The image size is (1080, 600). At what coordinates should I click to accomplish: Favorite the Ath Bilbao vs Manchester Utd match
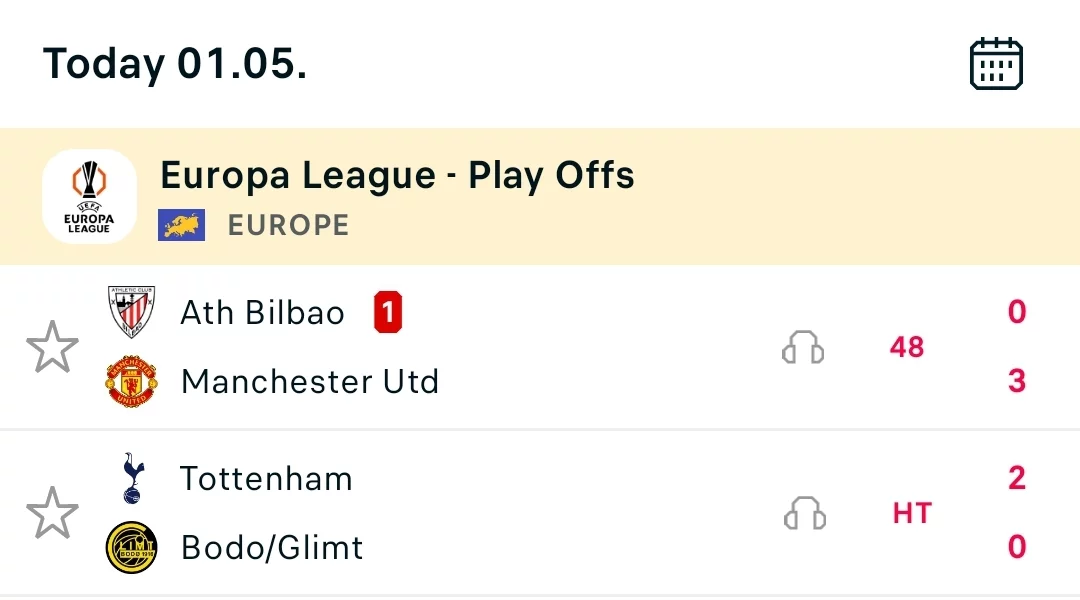pos(52,347)
